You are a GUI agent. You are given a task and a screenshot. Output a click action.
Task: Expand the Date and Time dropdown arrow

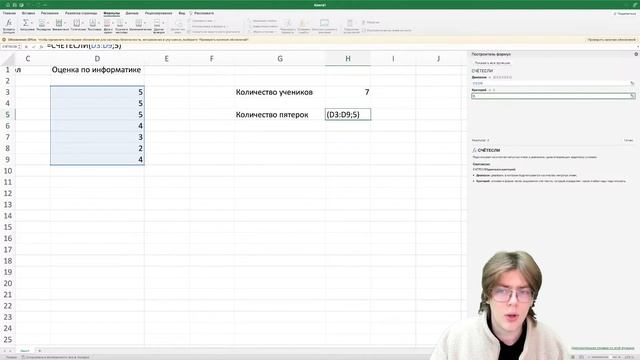click(x=112, y=23)
